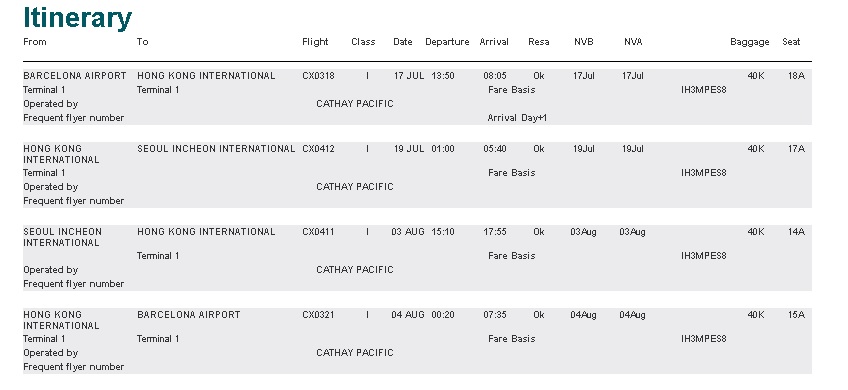This screenshot has width=848, height=390.
Task: Click the Arrival Day+1 note
Action: click(517, 118)
